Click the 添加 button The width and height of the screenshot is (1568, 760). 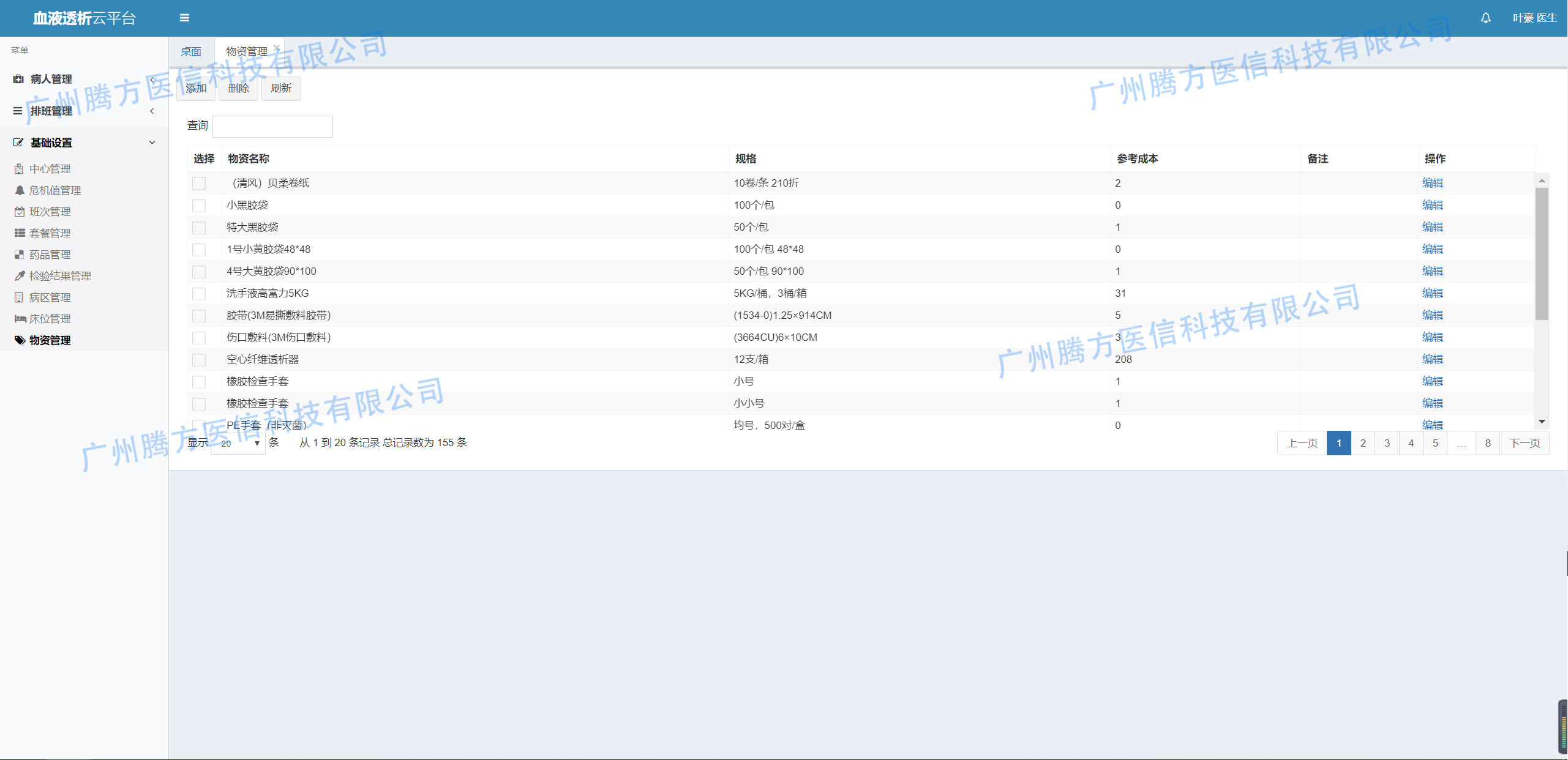[196, 89]
